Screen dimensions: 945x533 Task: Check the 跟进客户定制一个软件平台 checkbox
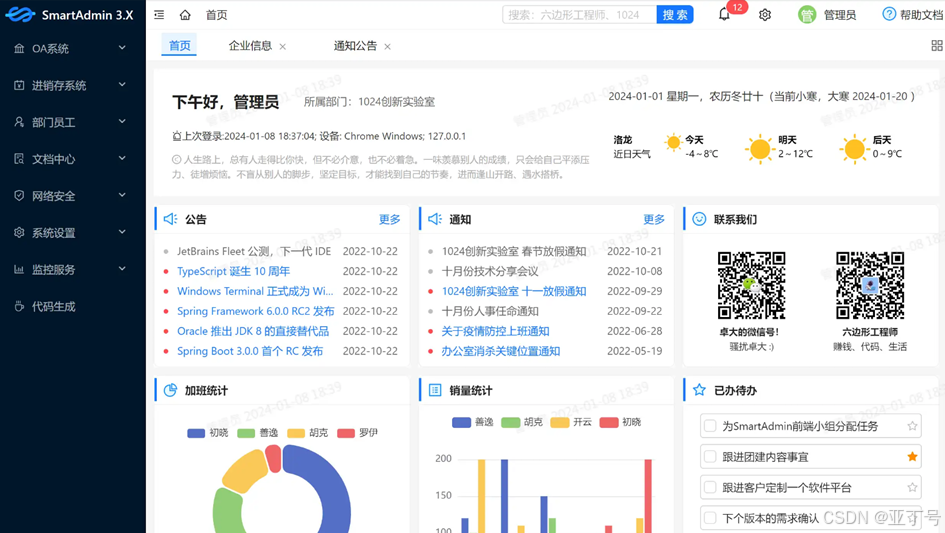[x=710, y=487]
